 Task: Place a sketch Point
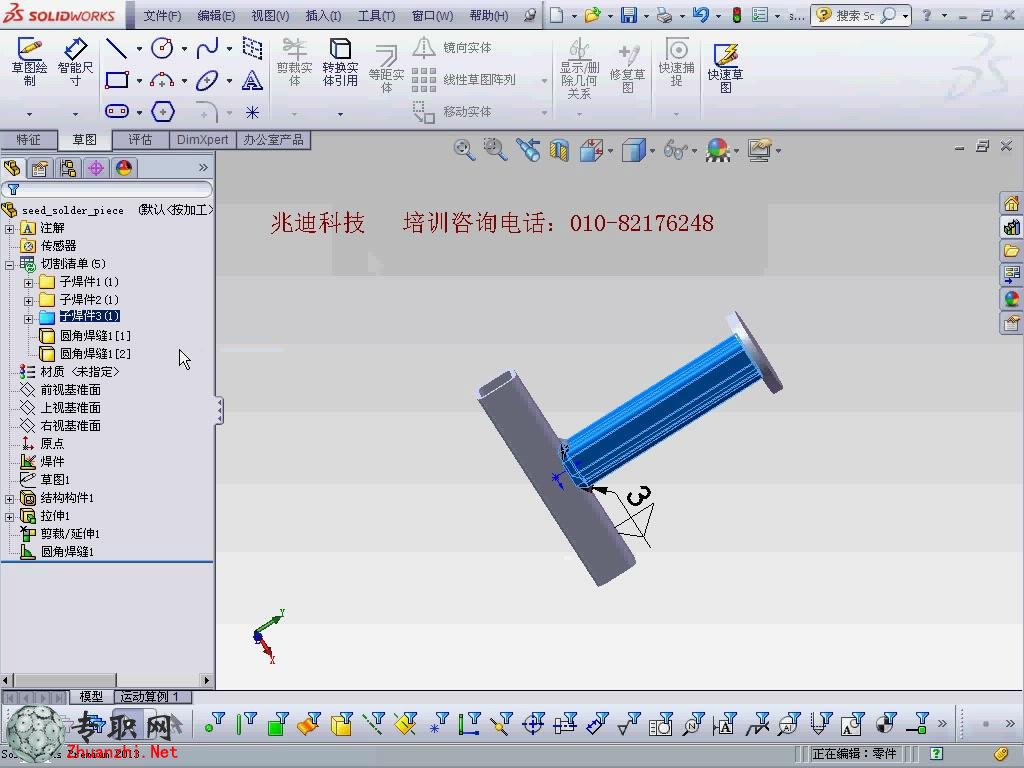pyautogui.click(x=252, y=112)
